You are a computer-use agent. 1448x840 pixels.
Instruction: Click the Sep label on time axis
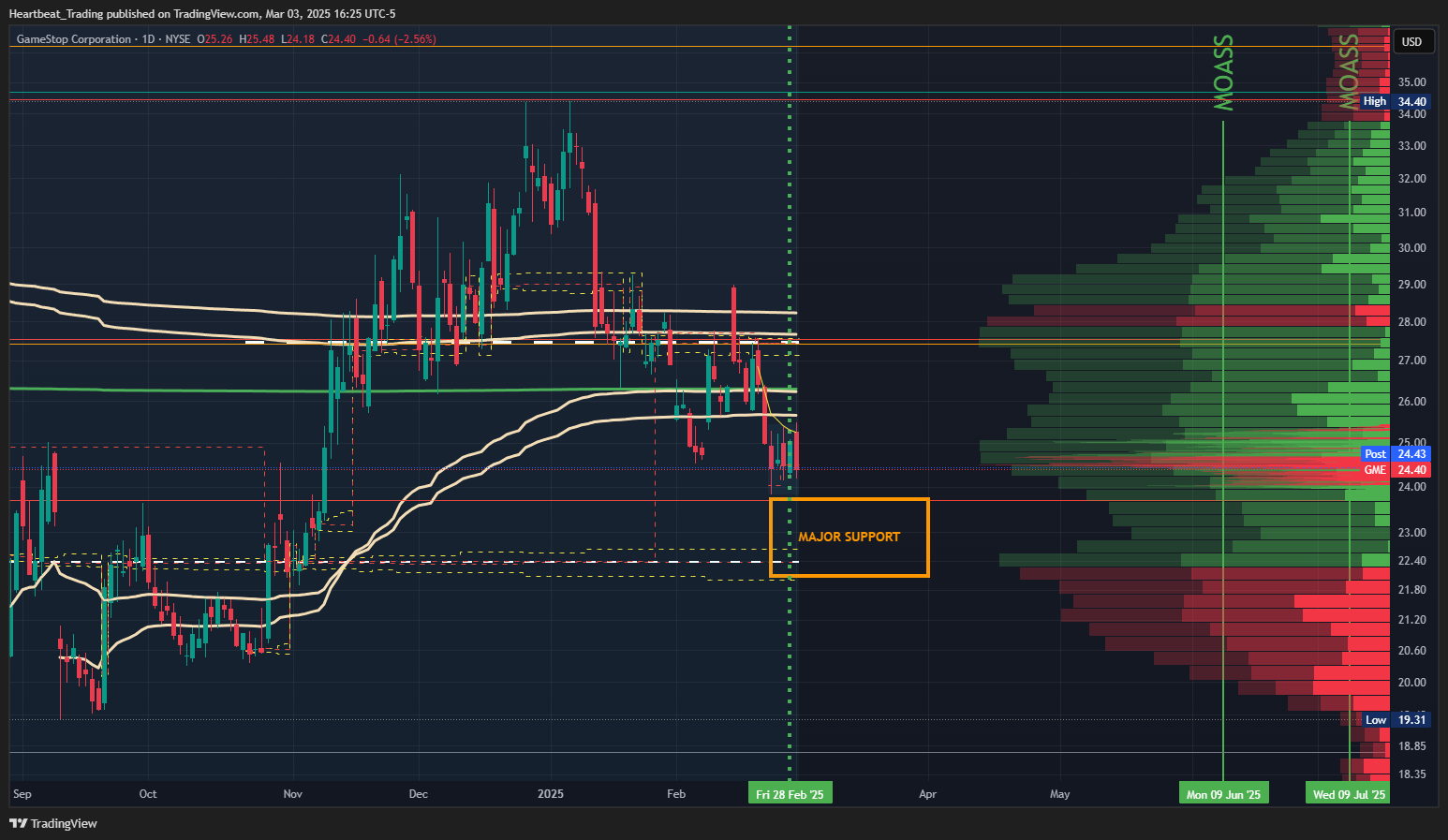tap(22, 794)
